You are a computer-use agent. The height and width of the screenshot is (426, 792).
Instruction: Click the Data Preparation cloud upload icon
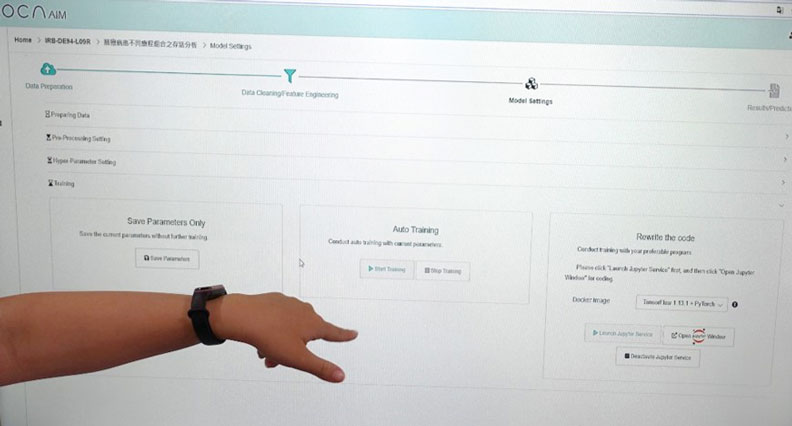[48, 69]
